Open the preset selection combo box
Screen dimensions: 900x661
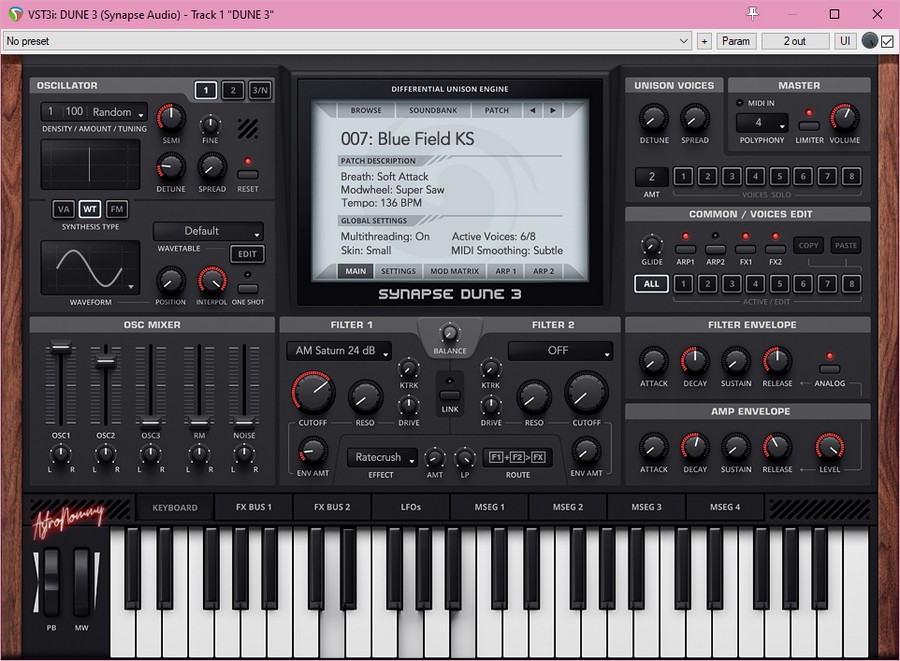point(347,41)
